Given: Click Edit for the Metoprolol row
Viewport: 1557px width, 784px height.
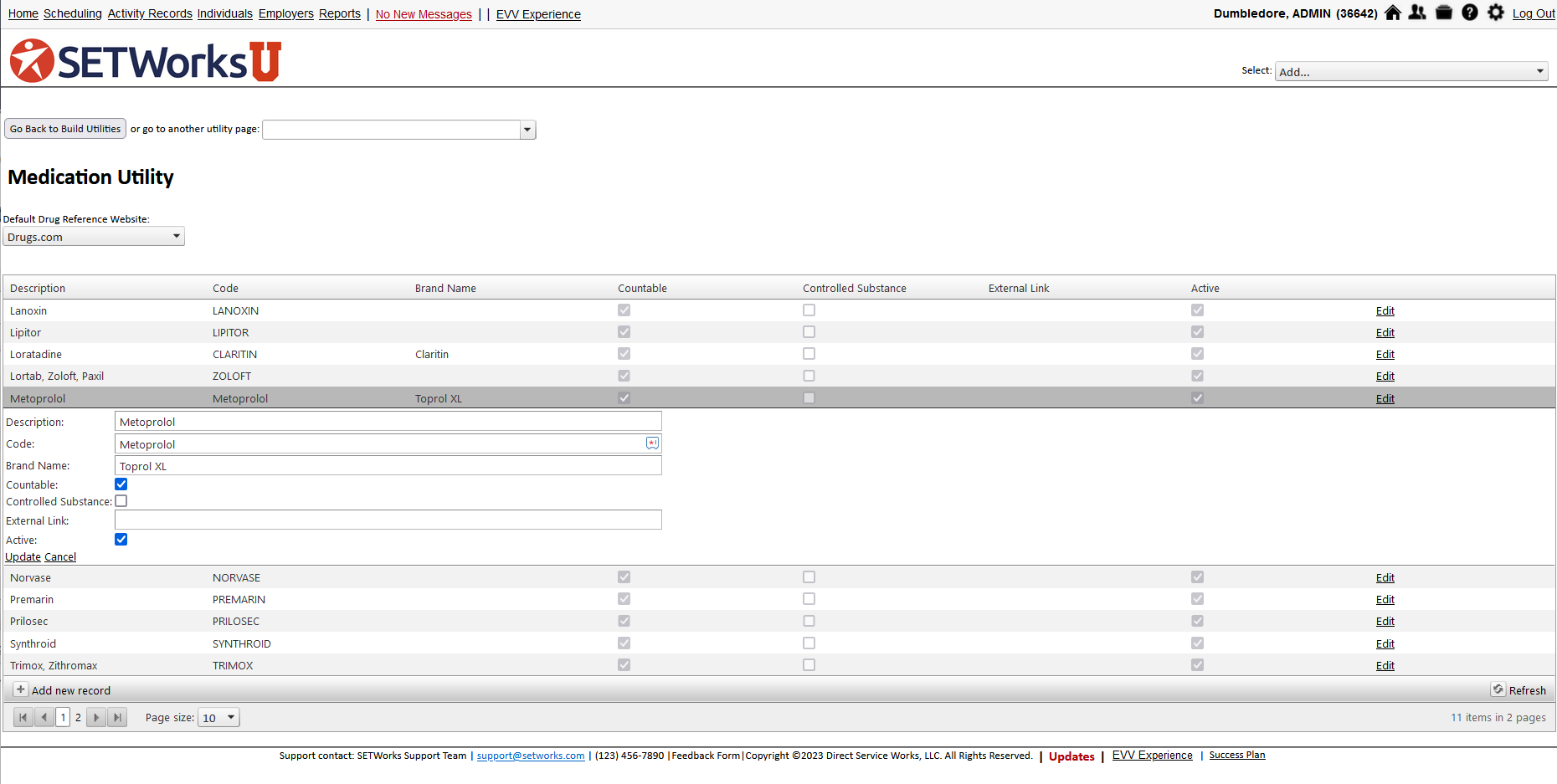Looking at the screenshot, I should click(x=1385, y=399).
